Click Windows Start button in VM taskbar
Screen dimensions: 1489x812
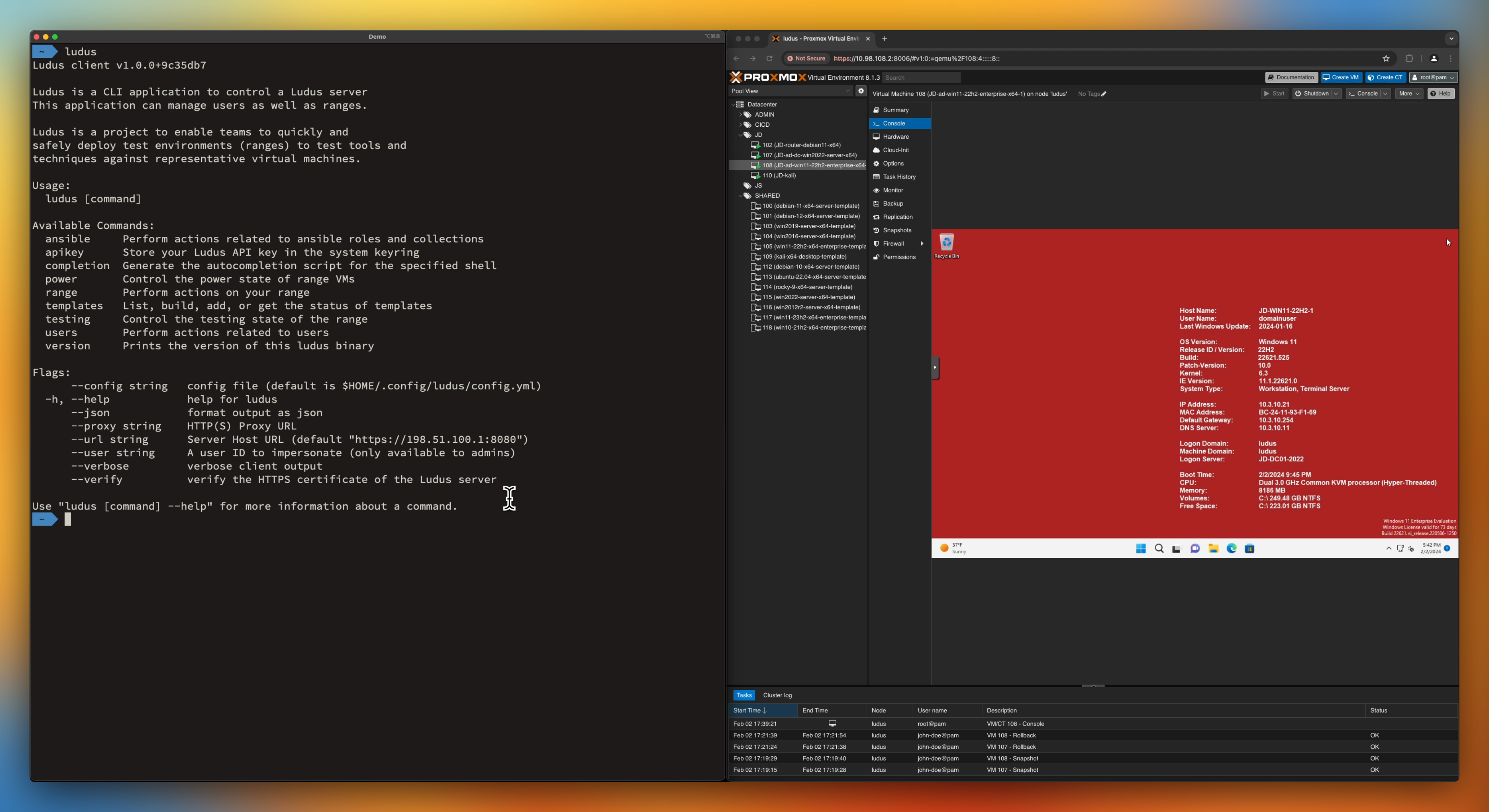click(1140, 549)
